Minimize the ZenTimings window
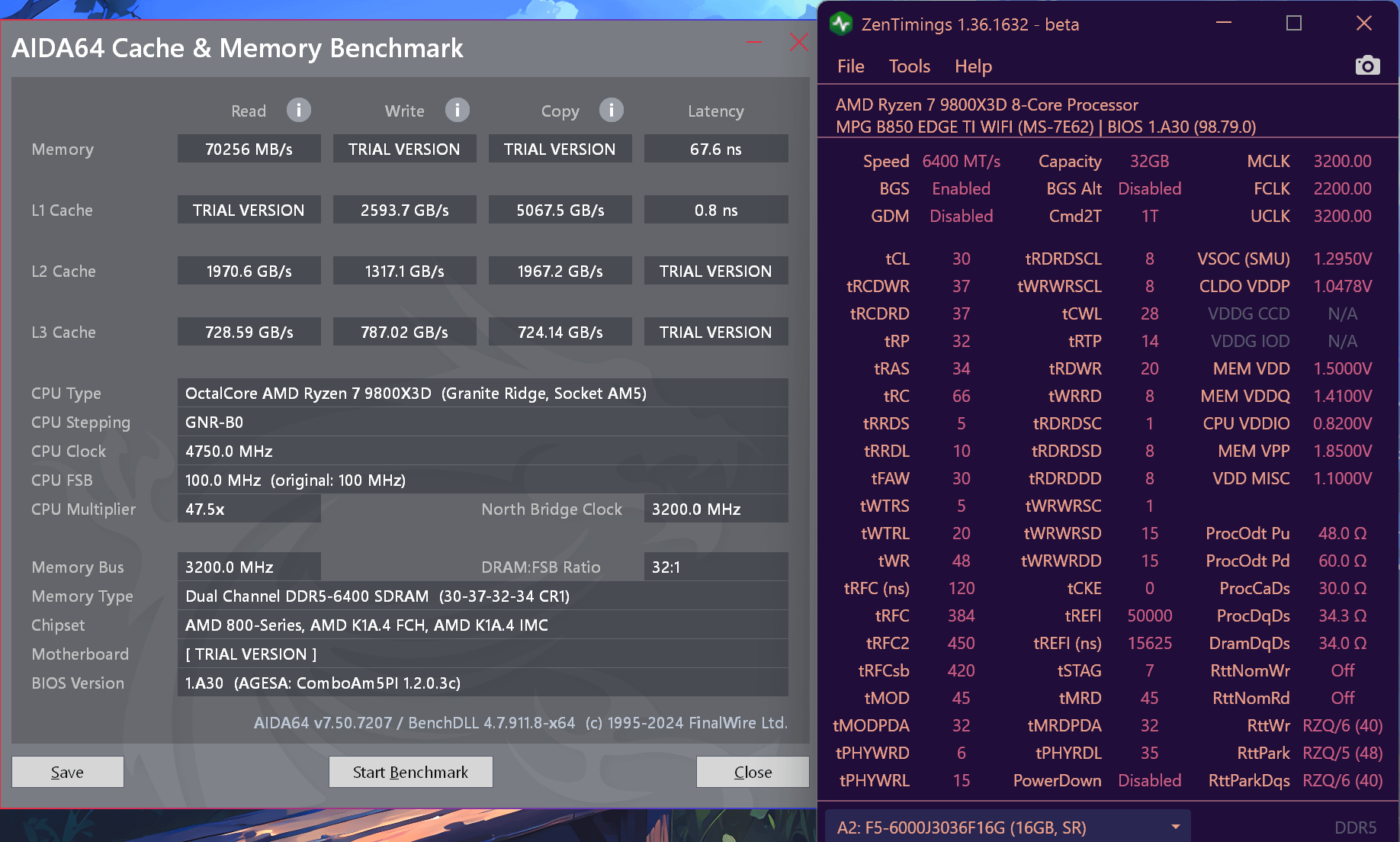 coord(1224,23)
